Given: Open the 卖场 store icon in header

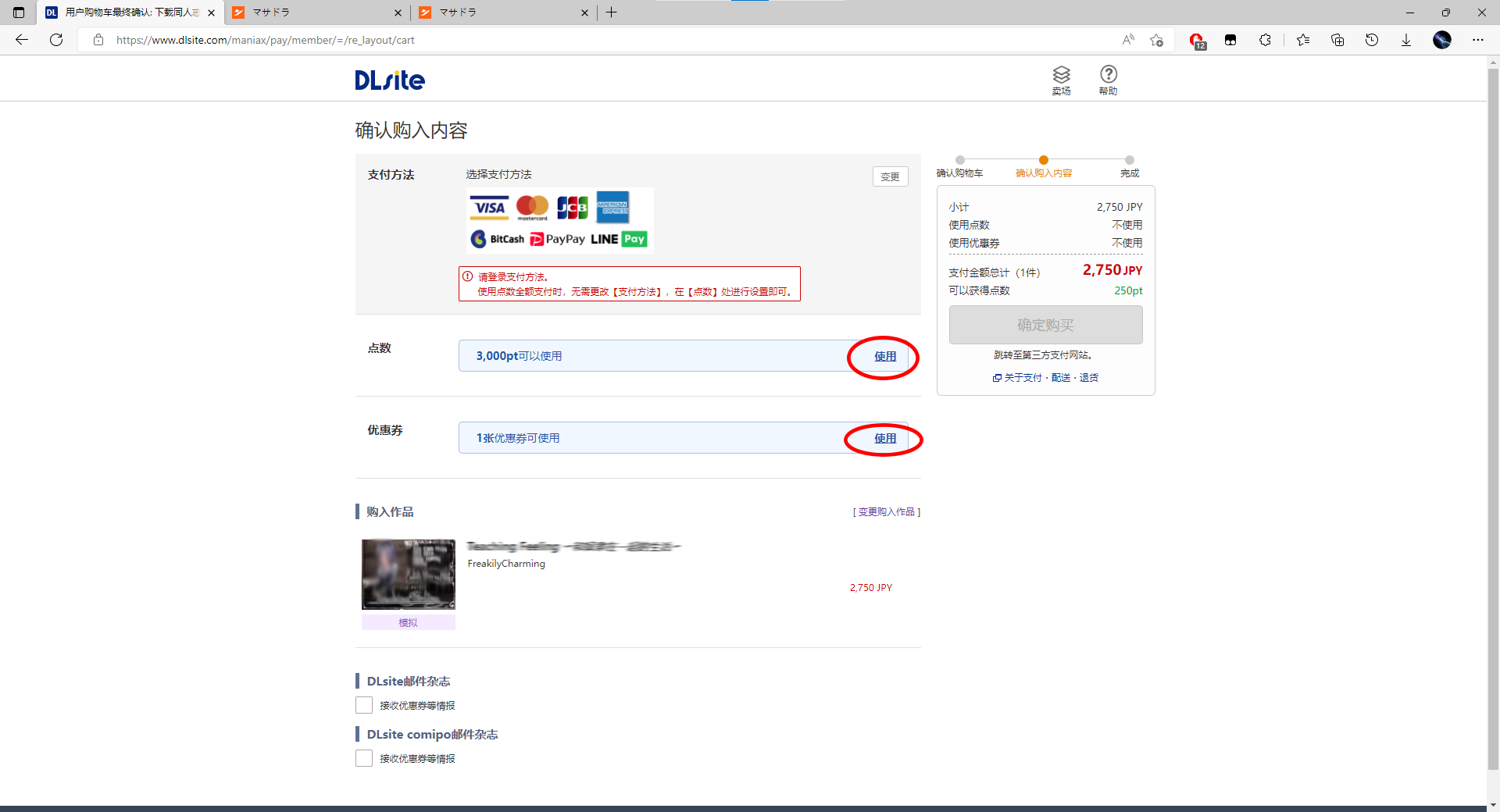Looking at the screenshot, I should pos(1061,80).
